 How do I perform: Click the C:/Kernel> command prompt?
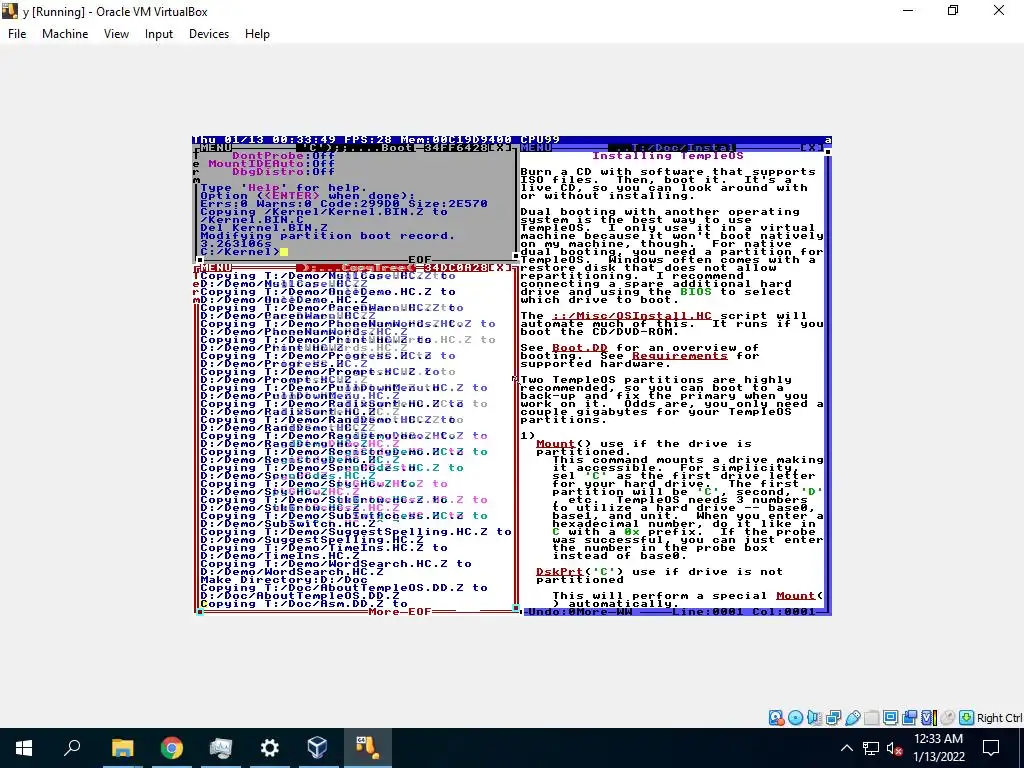tap(240, 251)
